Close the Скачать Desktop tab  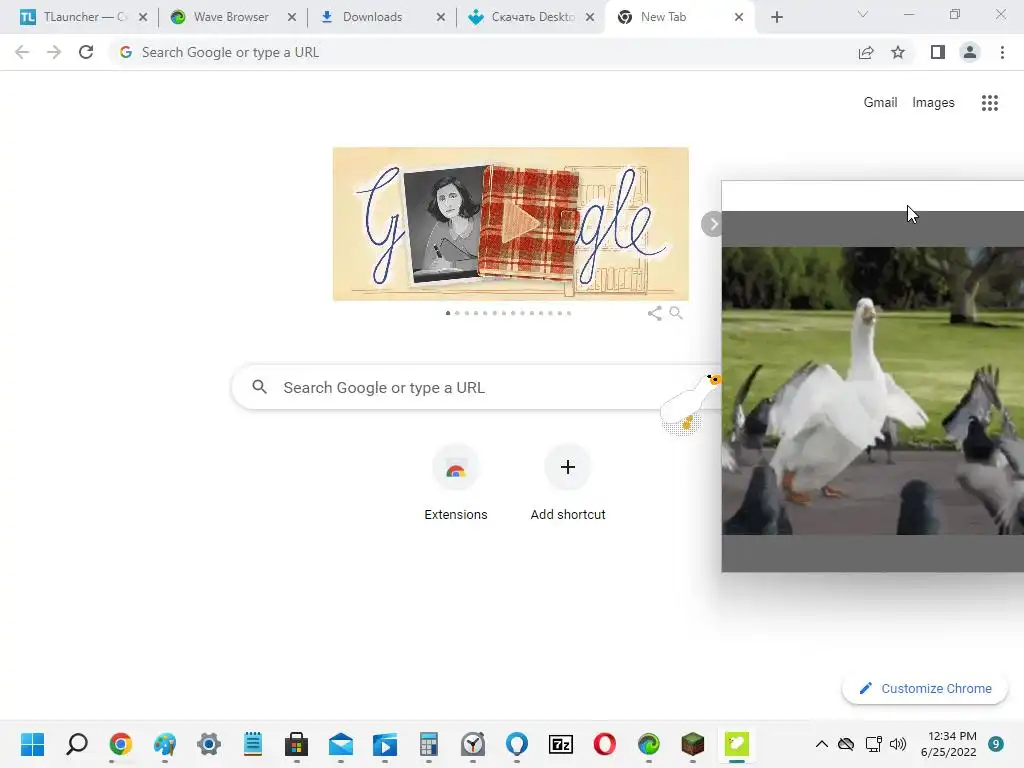[x=590, y=17]
